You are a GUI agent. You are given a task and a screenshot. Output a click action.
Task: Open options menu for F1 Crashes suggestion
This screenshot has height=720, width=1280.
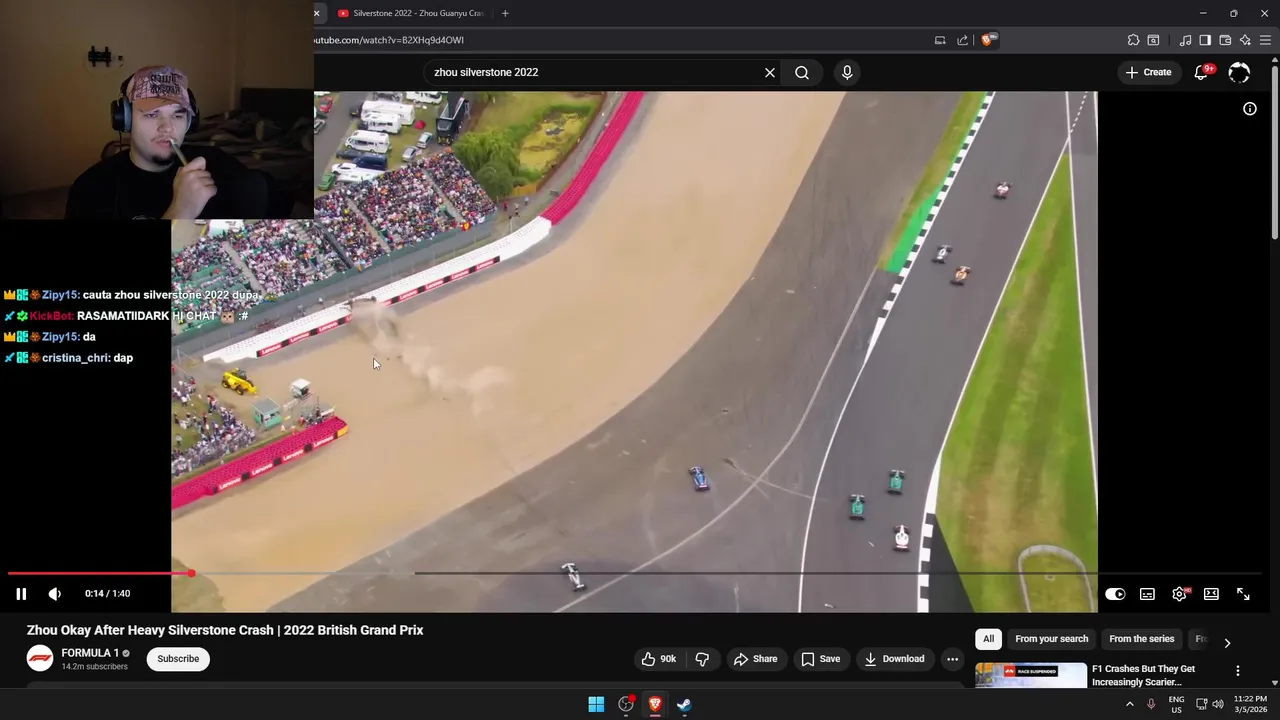click(x=1237, y=671)
